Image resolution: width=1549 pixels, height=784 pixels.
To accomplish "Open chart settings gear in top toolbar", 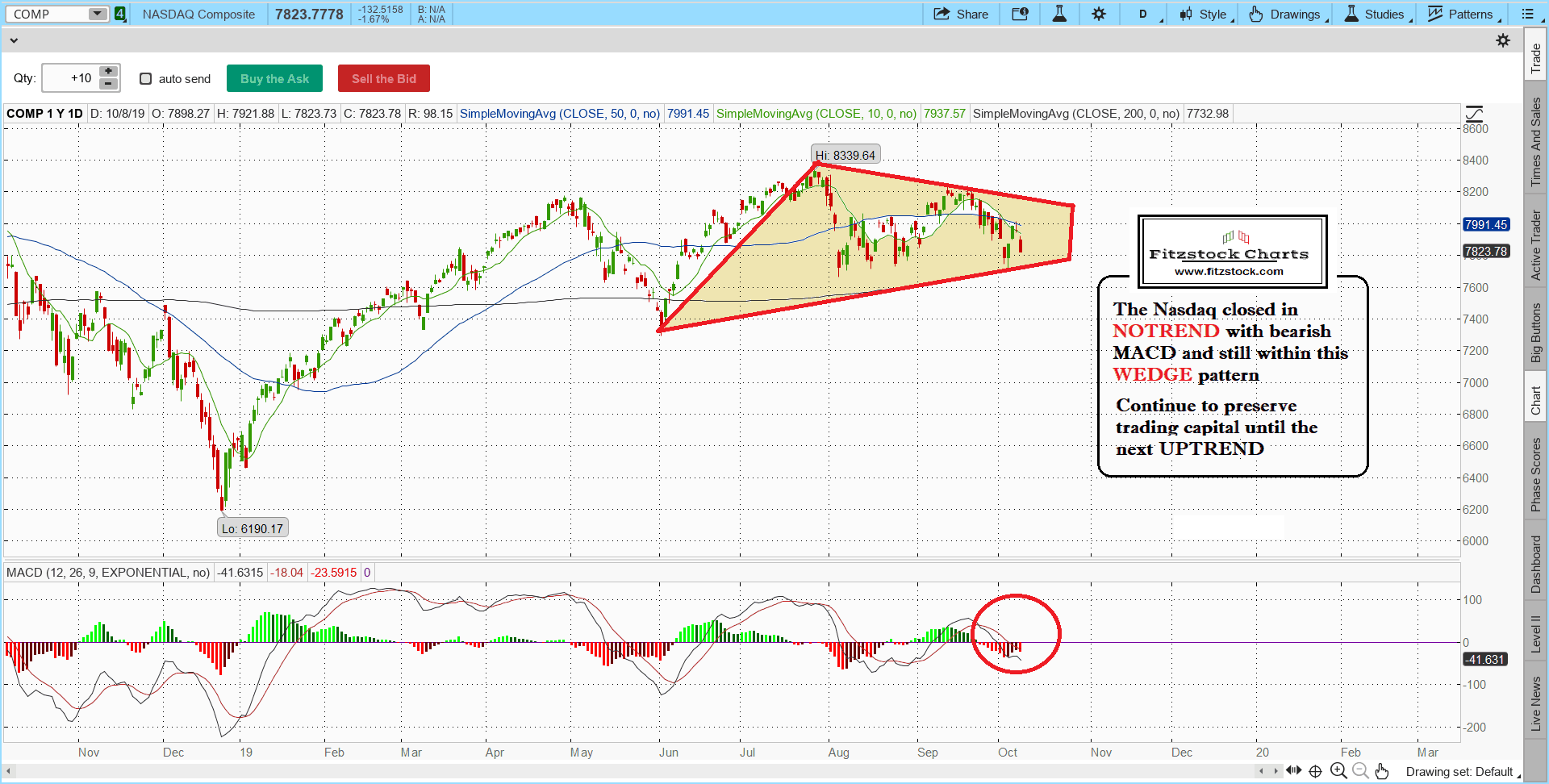I will 1099,14.
